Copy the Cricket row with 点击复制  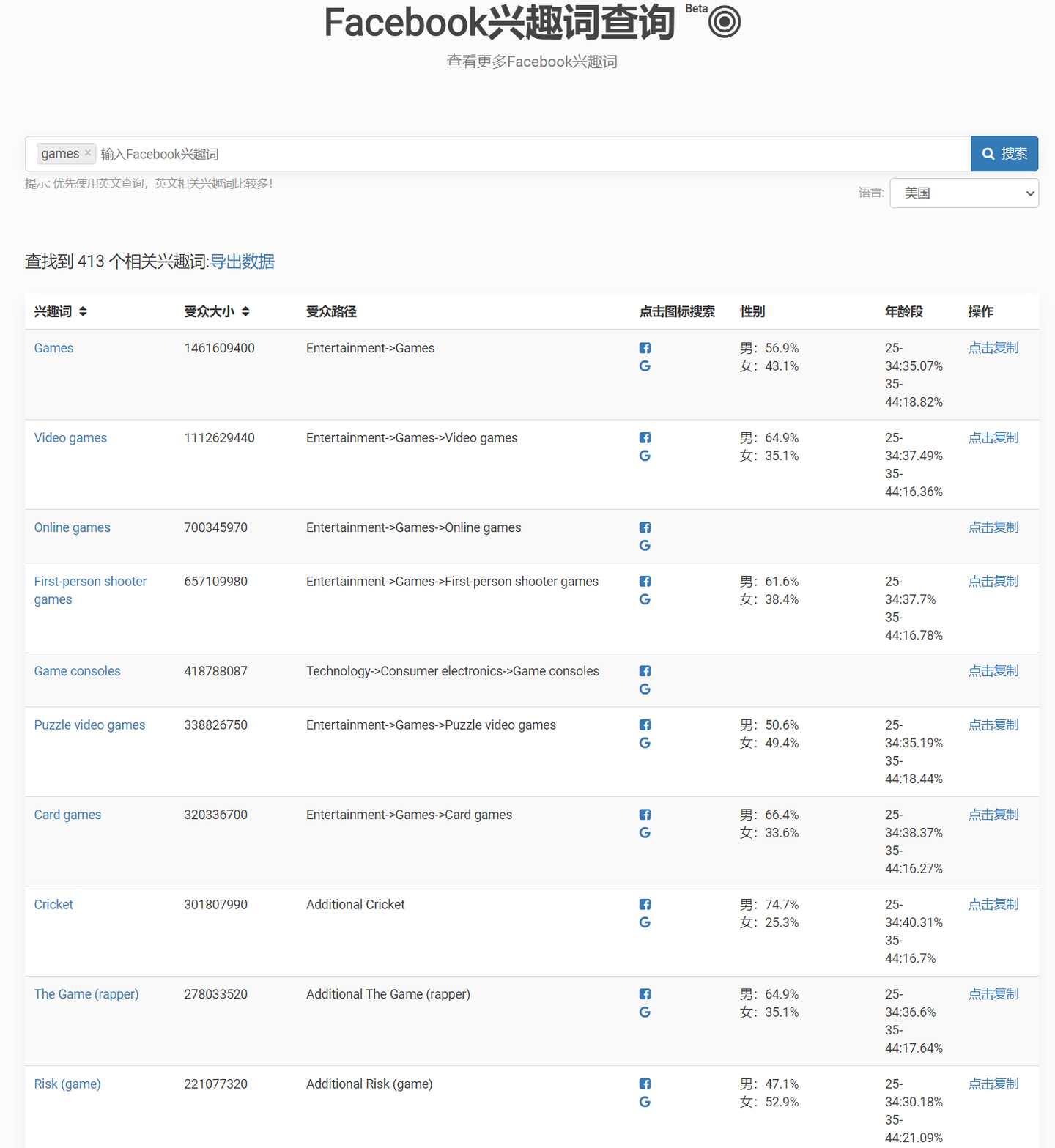(x=993, y=905)
